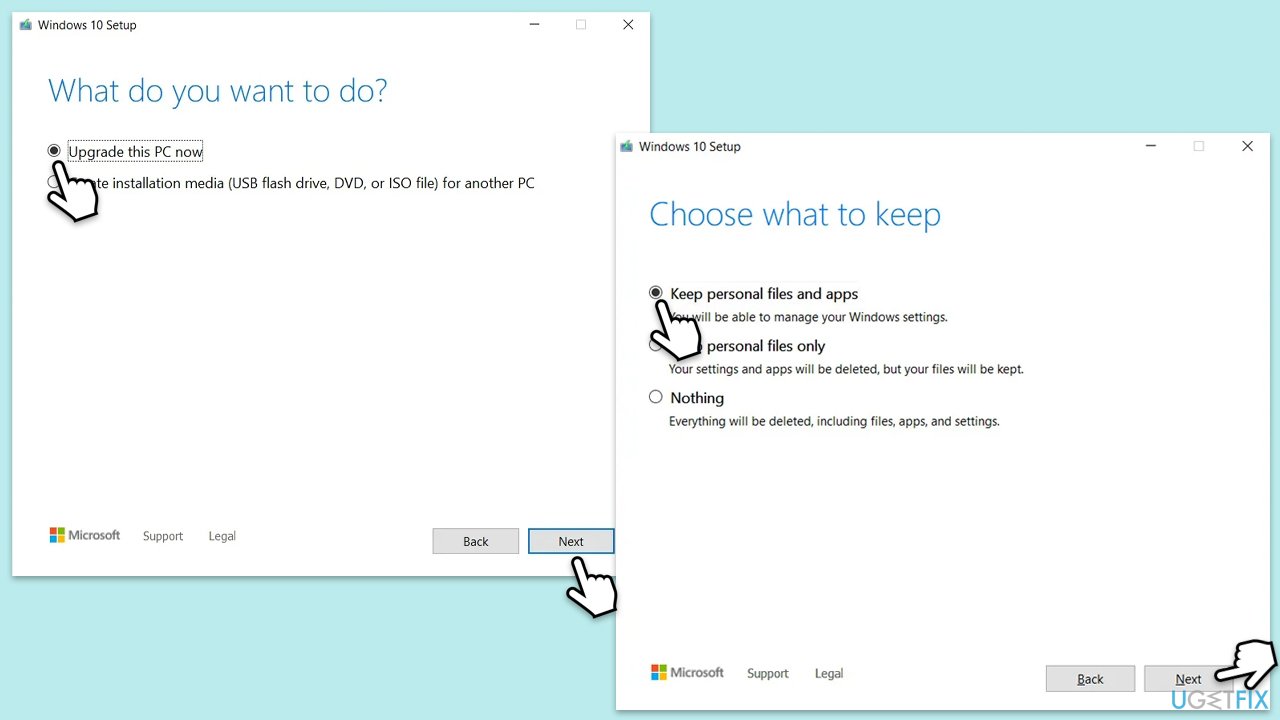Click 'Everything will be deleted' description text
This screenshot has height=720, width=1280.
834,421
